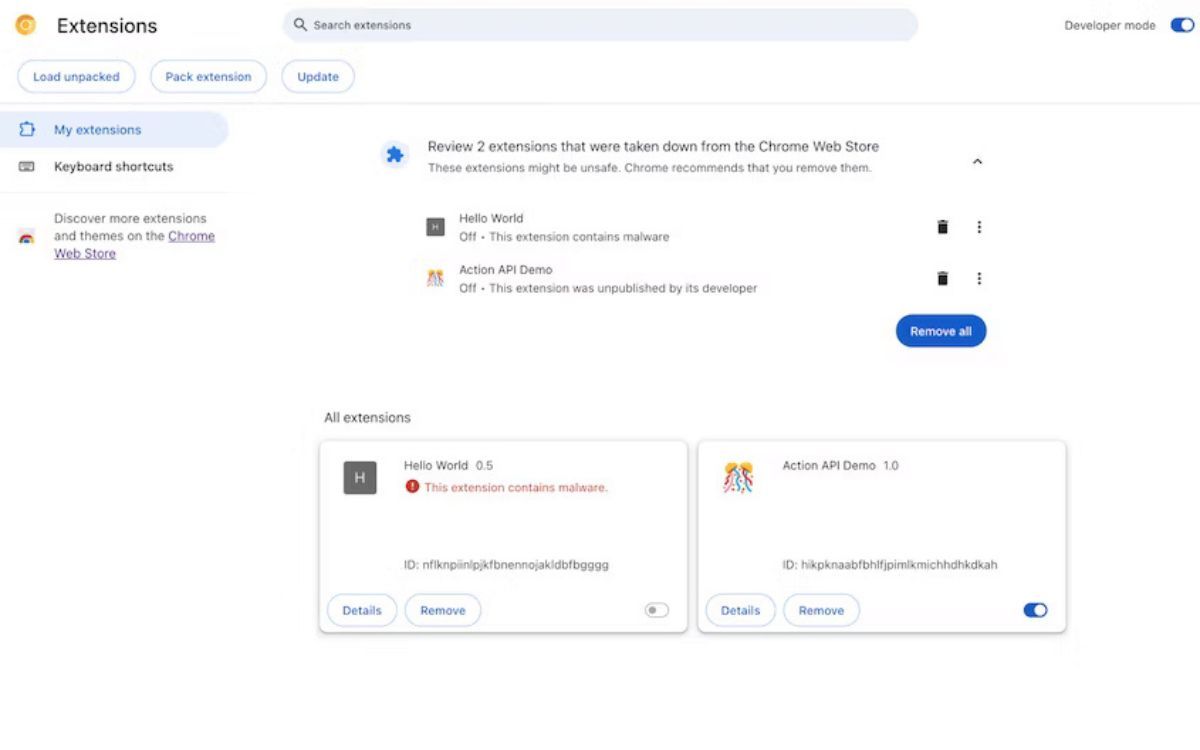Open the Chrome Web Store link
Viewport: 1200px width, 750px height.
click(x=190, y=237)
